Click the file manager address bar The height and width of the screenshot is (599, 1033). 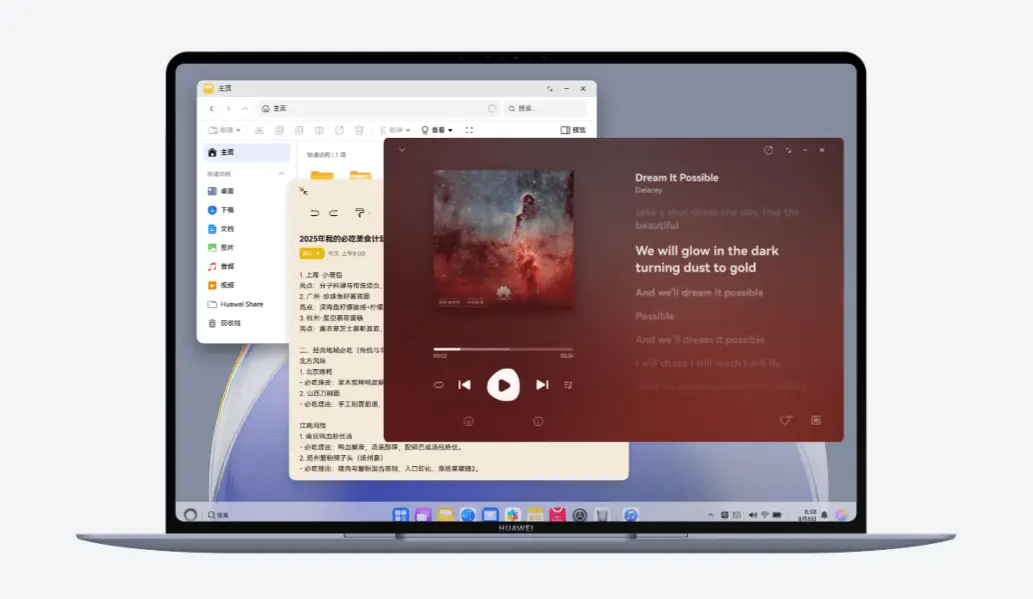pos(377,108)
